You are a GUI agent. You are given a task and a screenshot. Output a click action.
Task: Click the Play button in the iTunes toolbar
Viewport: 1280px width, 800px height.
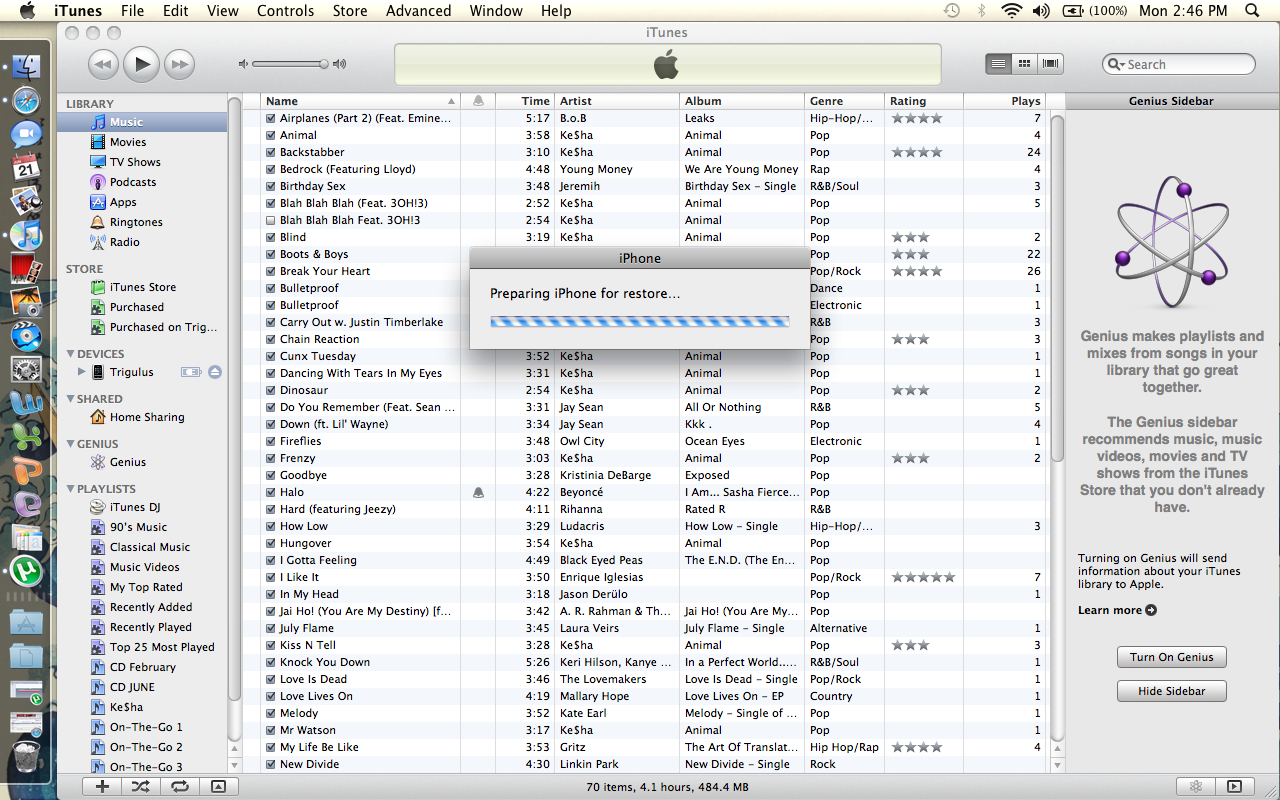point(142,65)
